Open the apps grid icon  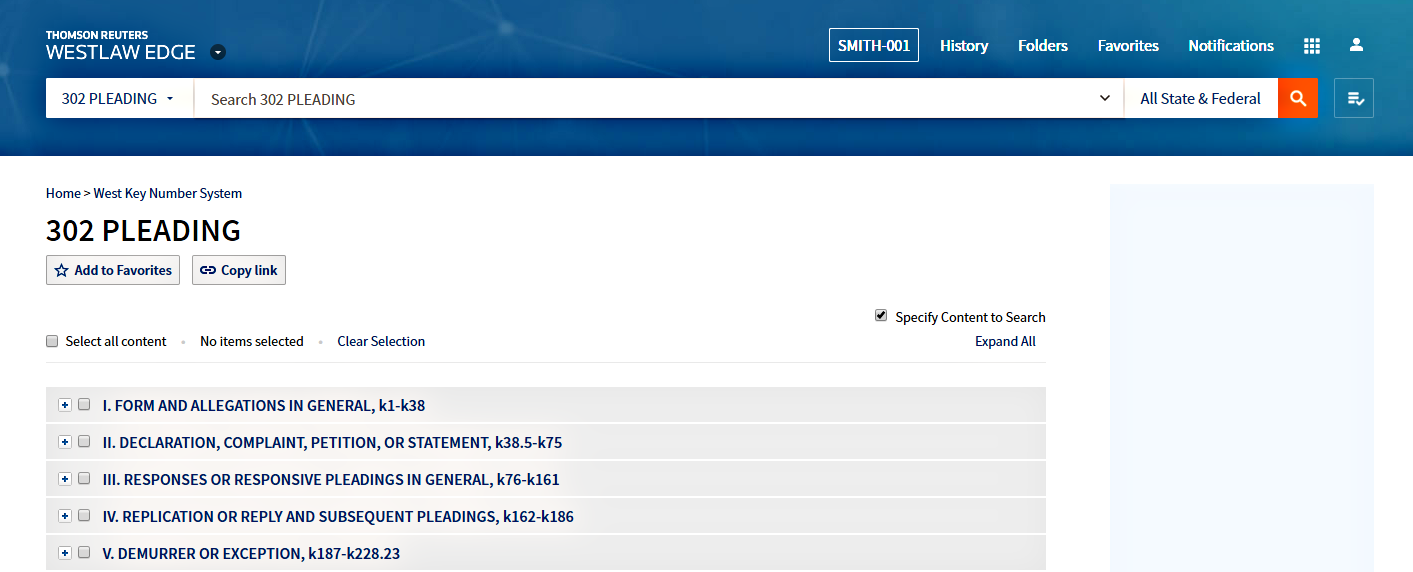coord(1312,46)
